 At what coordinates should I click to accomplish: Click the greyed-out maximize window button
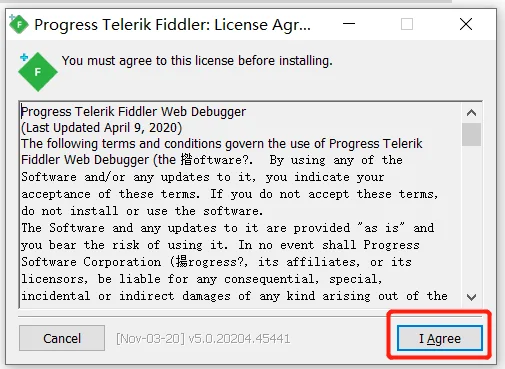pos(407,24)
